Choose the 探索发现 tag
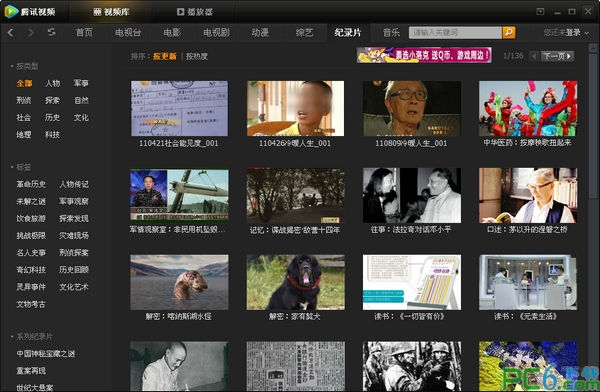This screenshot has height=392, width=600. pos(74,218)
